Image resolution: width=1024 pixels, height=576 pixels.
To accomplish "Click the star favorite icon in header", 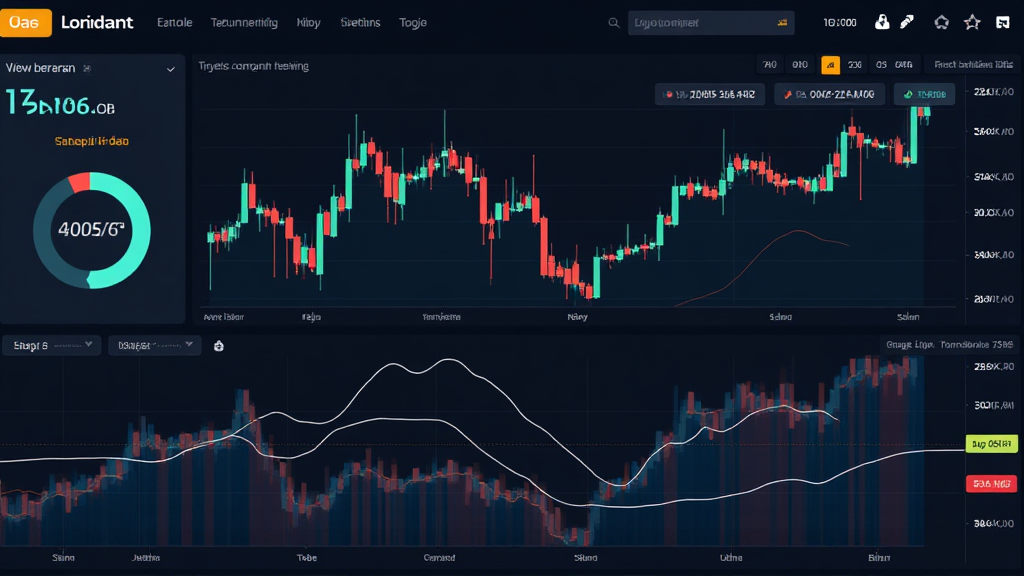I will click(x=972, y=22).
